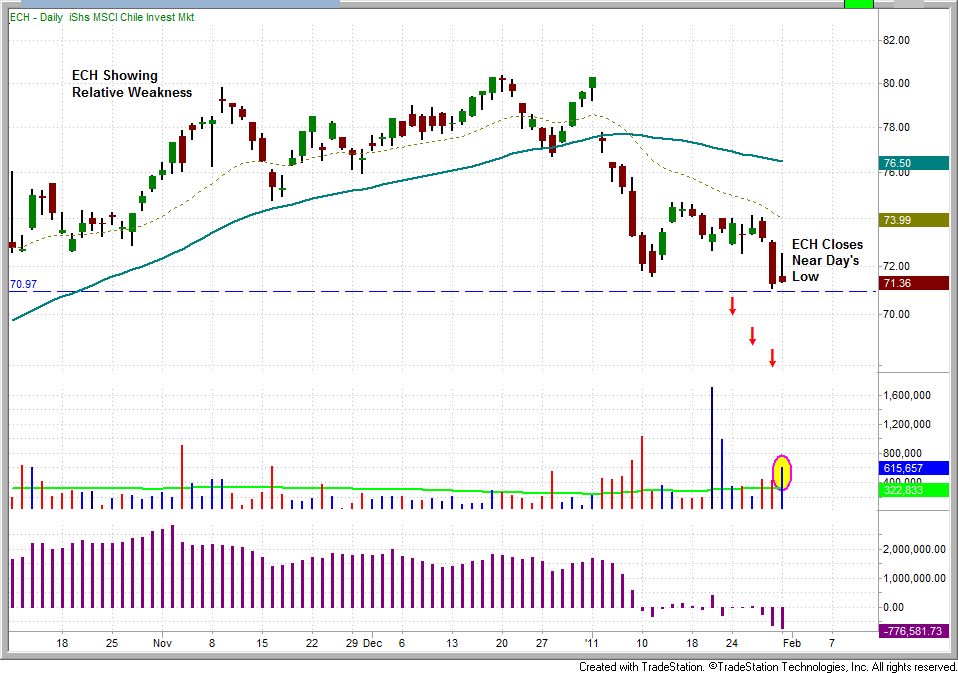Select the 76.50 teal moving average label
This screenshot has height=673, width=958.
(915, 163)
